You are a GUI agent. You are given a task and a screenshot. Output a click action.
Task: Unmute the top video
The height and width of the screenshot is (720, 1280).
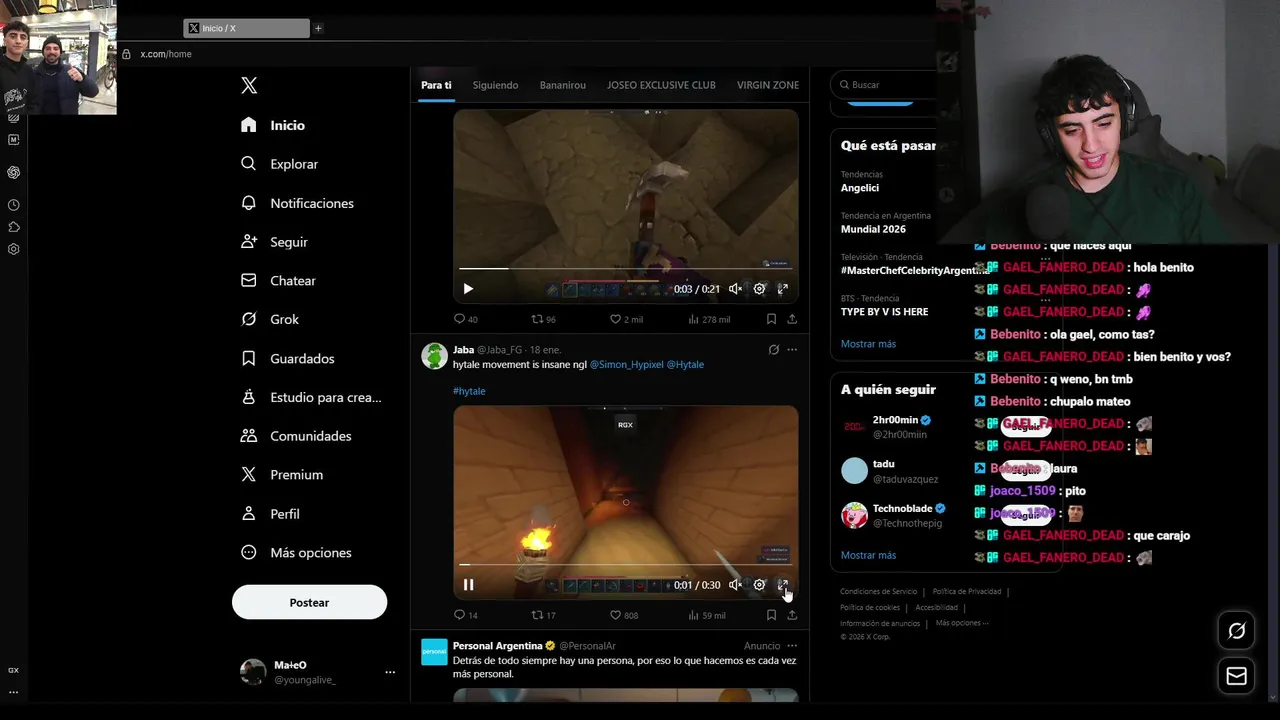click(735, 289)
